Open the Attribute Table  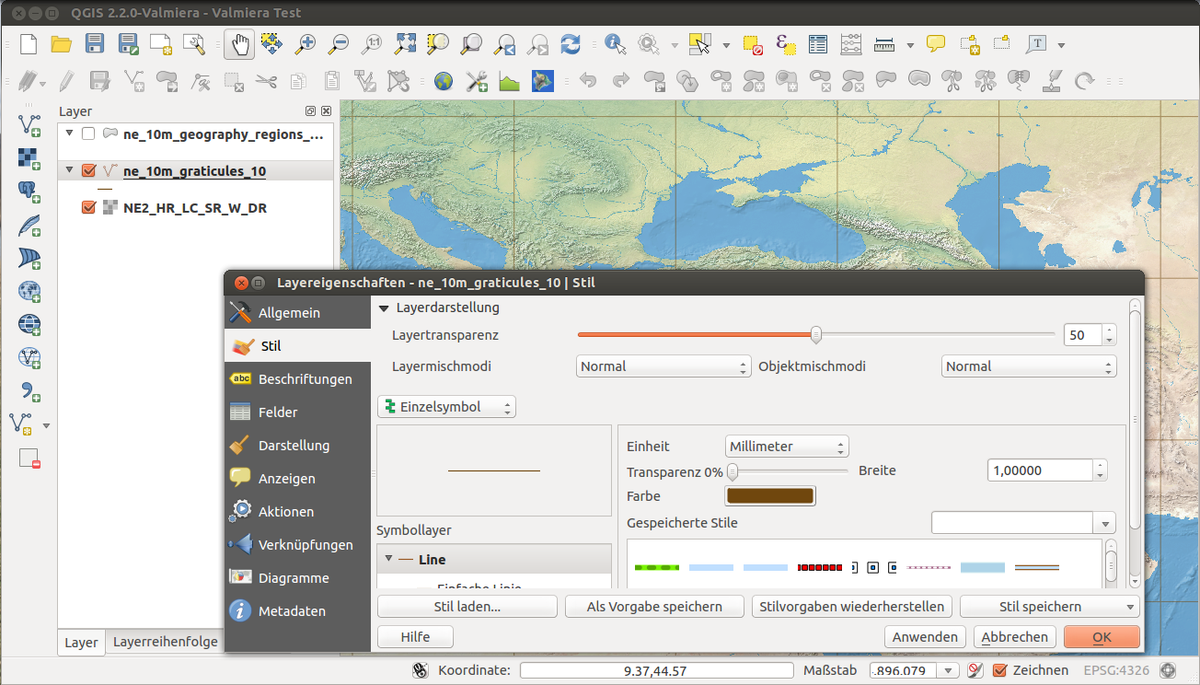[x=817, y=44]
